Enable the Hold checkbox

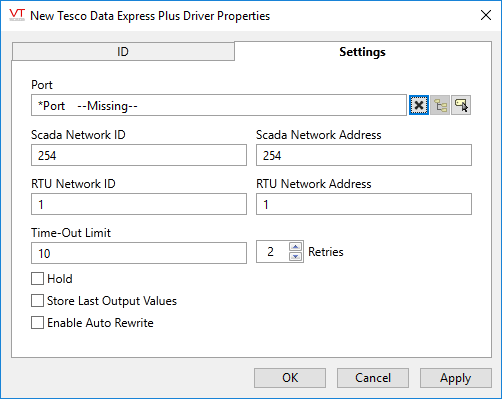click(x=37, y=279)
